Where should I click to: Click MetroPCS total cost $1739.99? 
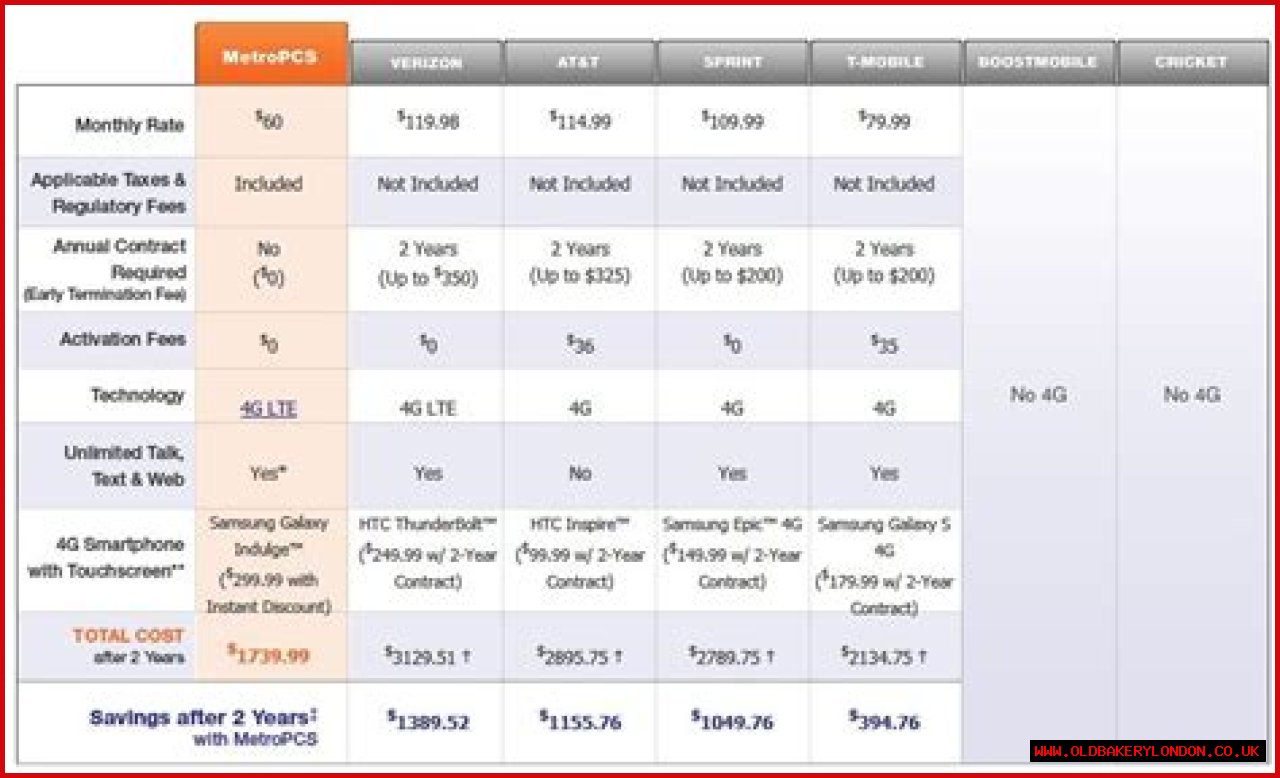268,655
